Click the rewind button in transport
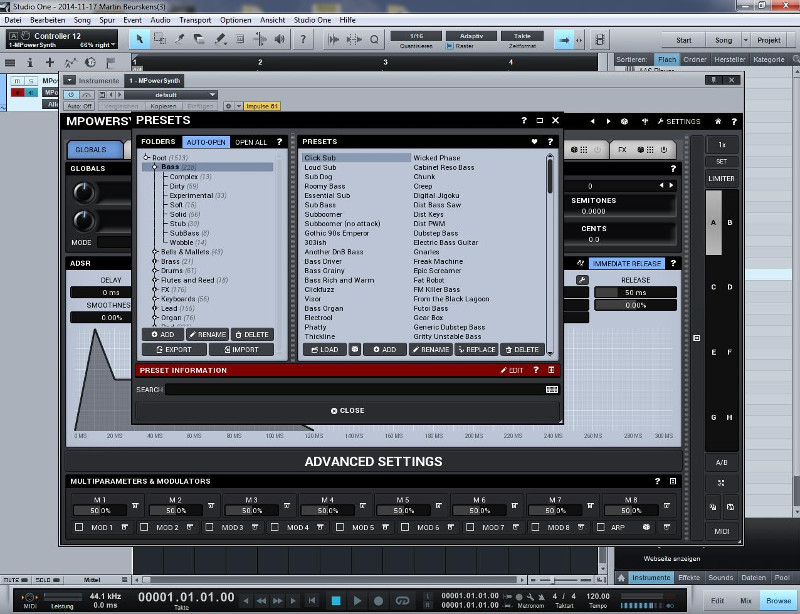 261,601
